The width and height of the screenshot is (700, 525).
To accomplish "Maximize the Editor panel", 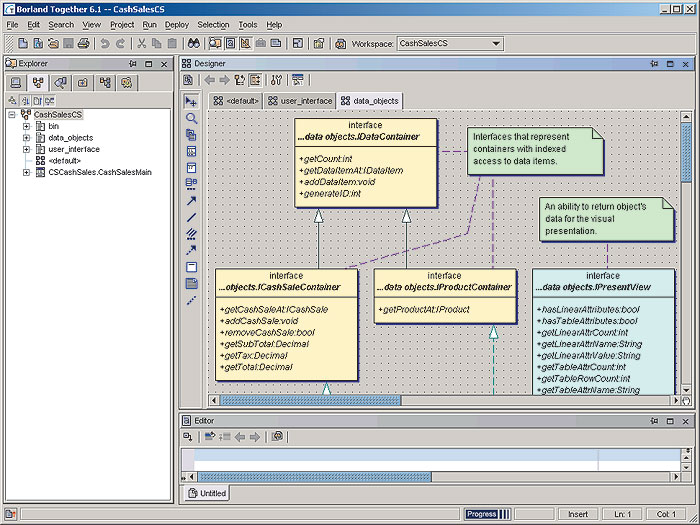I will [x=670, y=421].
